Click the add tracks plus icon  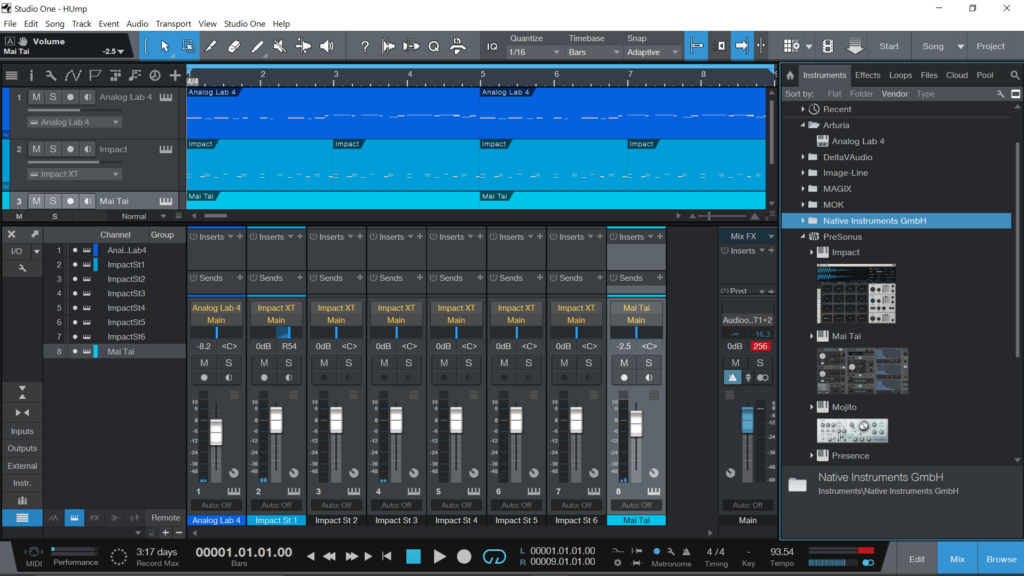coord(175,76)
